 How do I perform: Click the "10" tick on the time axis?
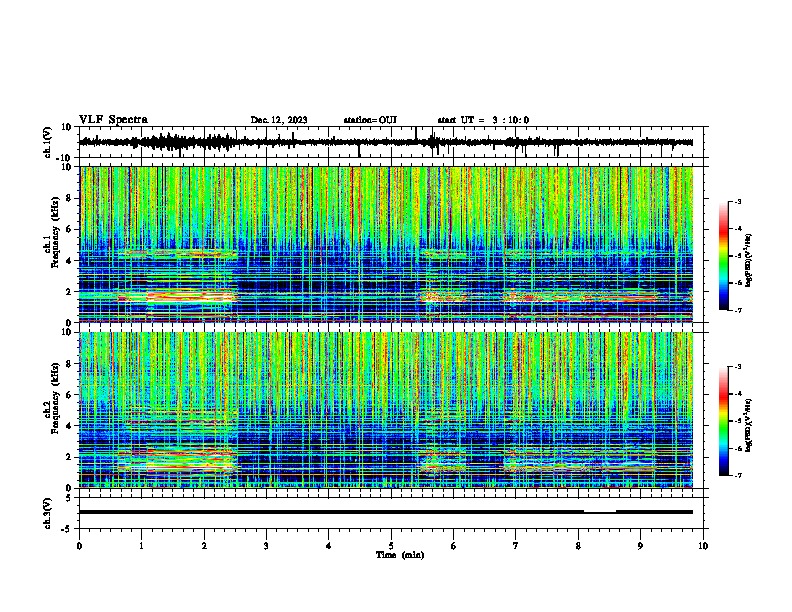(703, 546)
